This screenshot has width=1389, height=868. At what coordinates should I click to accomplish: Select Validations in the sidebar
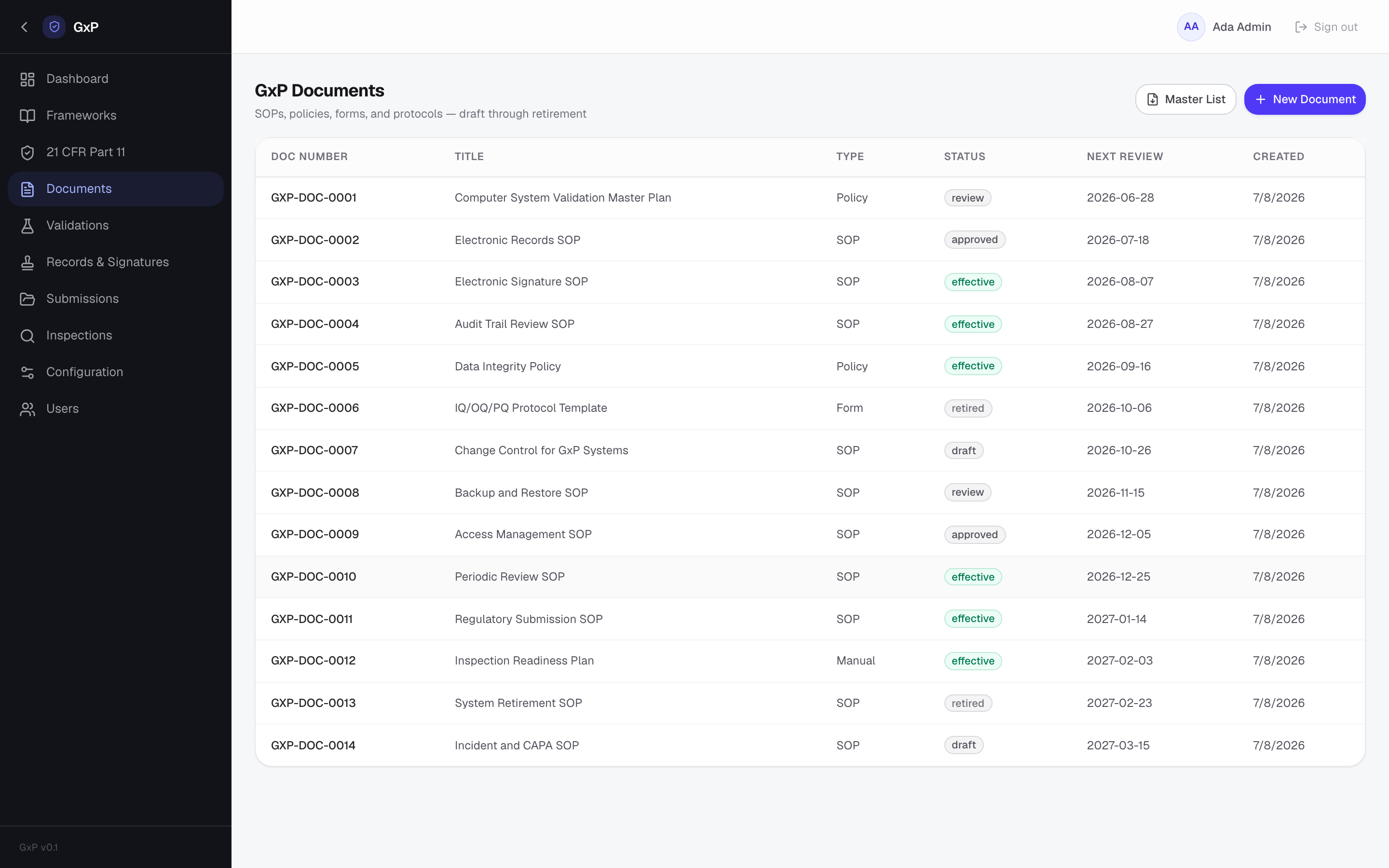(x=116, y=226)
